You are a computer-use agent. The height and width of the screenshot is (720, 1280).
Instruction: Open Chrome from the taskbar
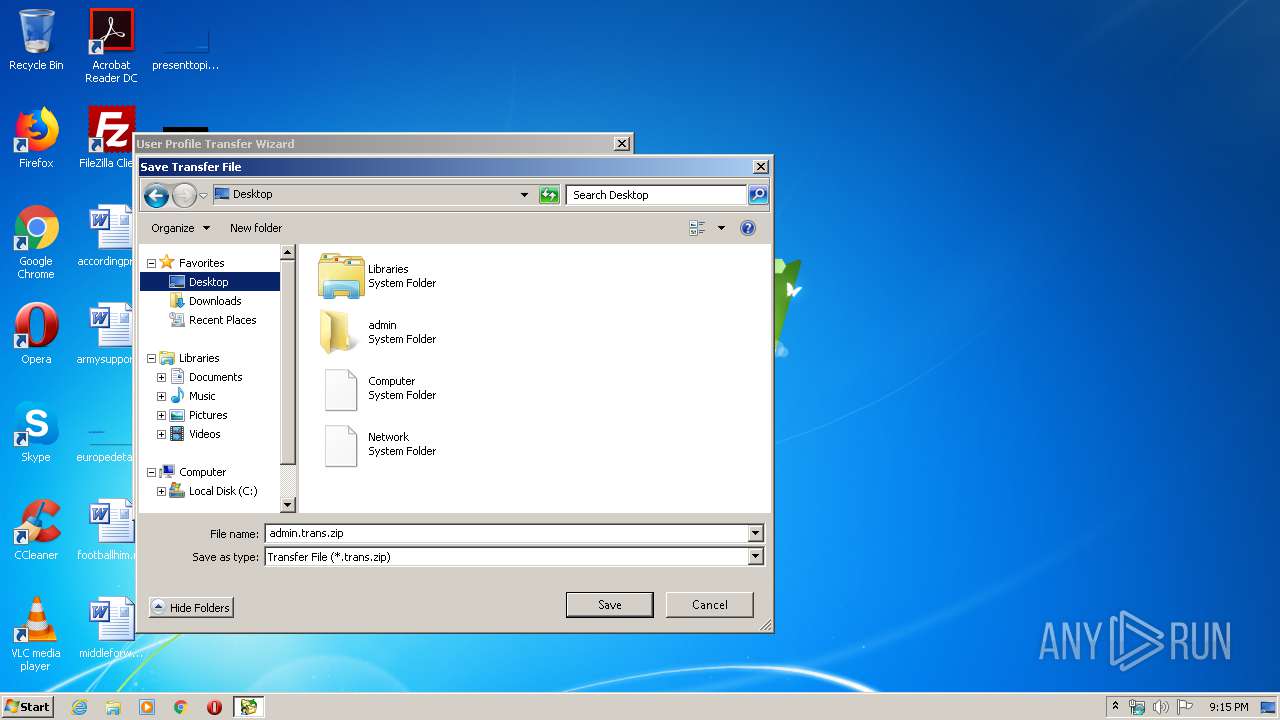pos(181,707)
